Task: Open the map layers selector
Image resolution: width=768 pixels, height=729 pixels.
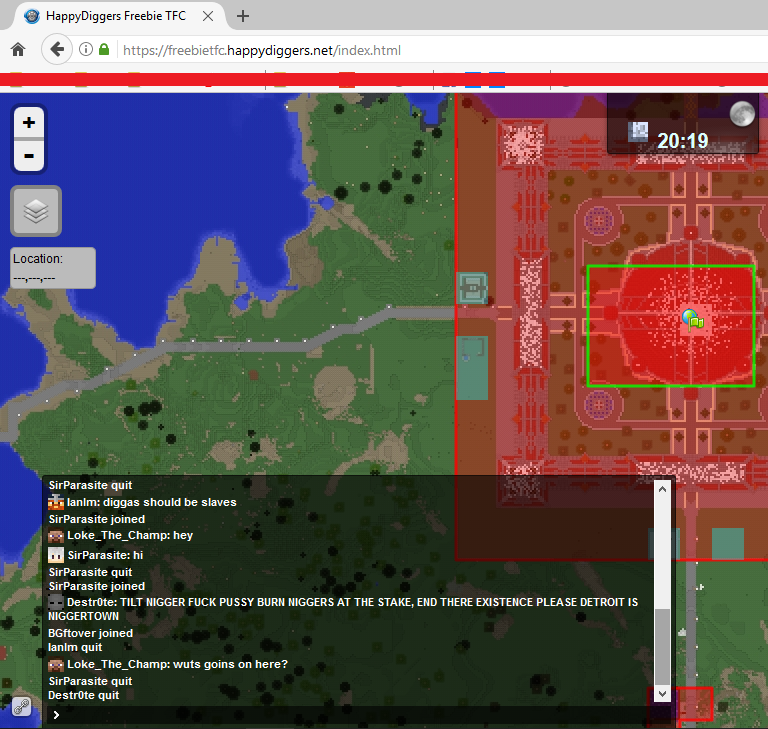Action: click(36, 211)
